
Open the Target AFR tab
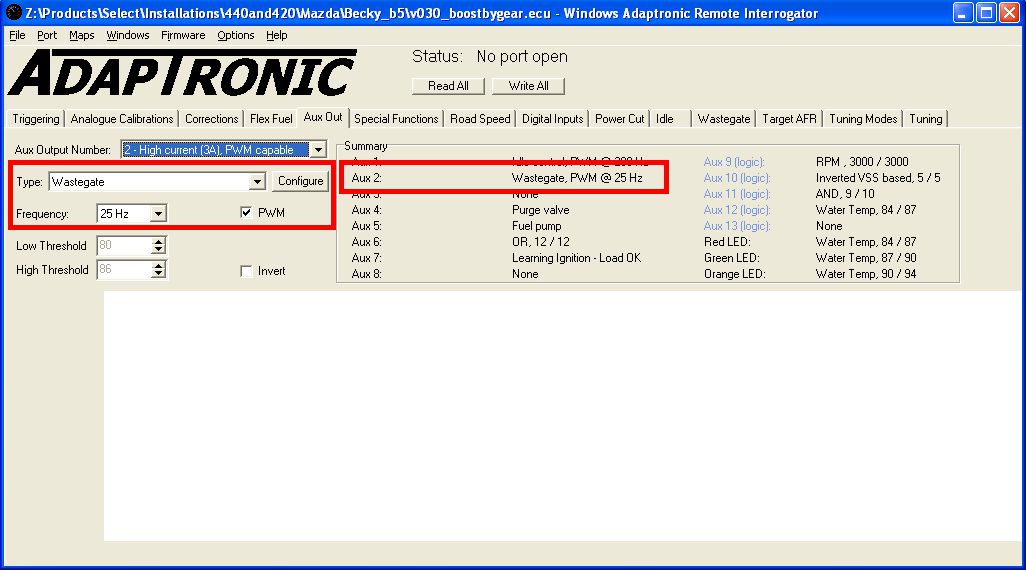[789, 119]
